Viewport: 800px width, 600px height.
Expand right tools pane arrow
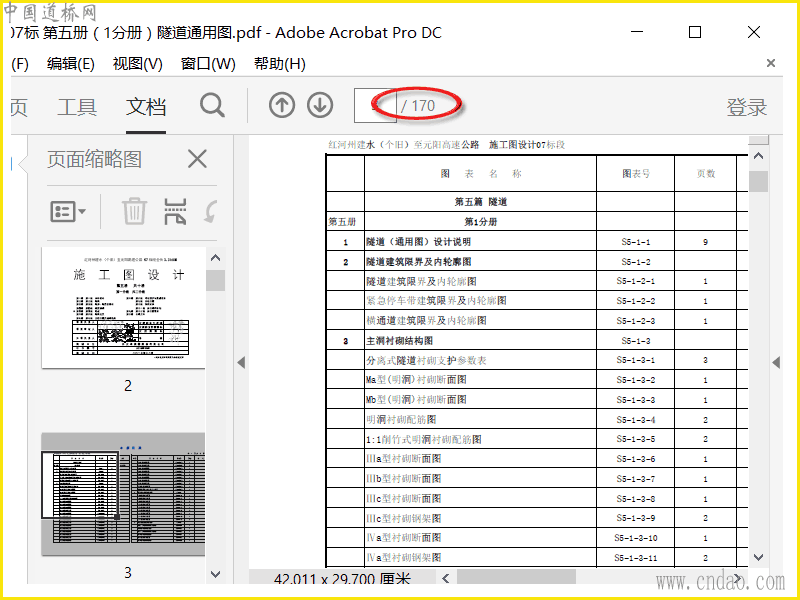click(776, 363)
